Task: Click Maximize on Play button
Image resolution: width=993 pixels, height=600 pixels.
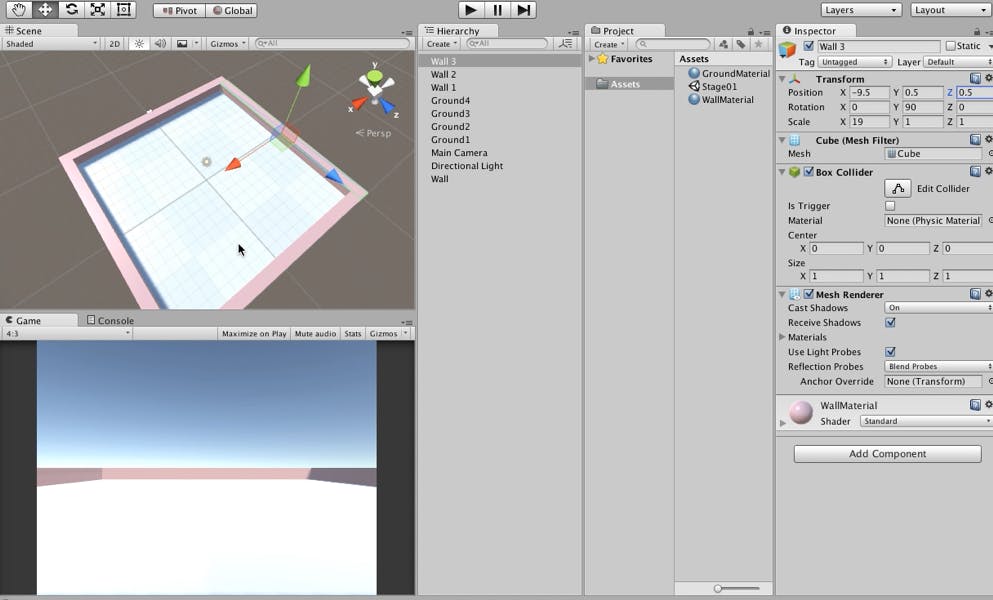Action: (x=254, y=333)
